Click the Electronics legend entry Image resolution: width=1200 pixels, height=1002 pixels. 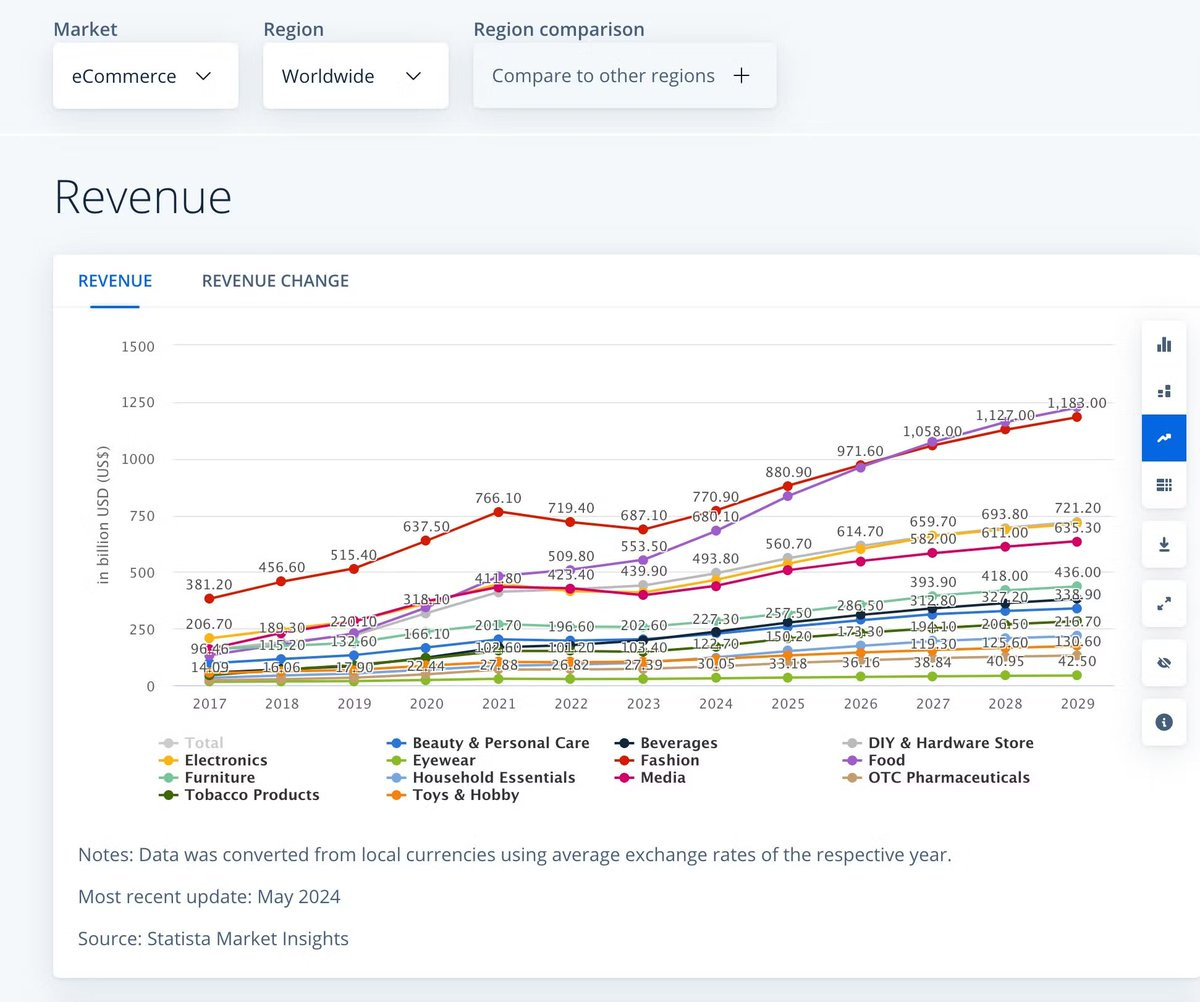tap(213, 760)
